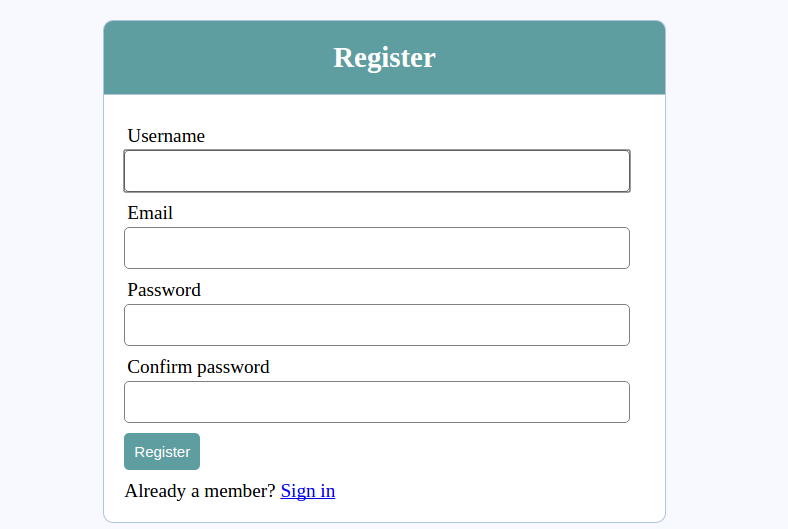This screenshot has width=788, height=529.
Task: Click the Confirm password label
Action: [198, 367]
